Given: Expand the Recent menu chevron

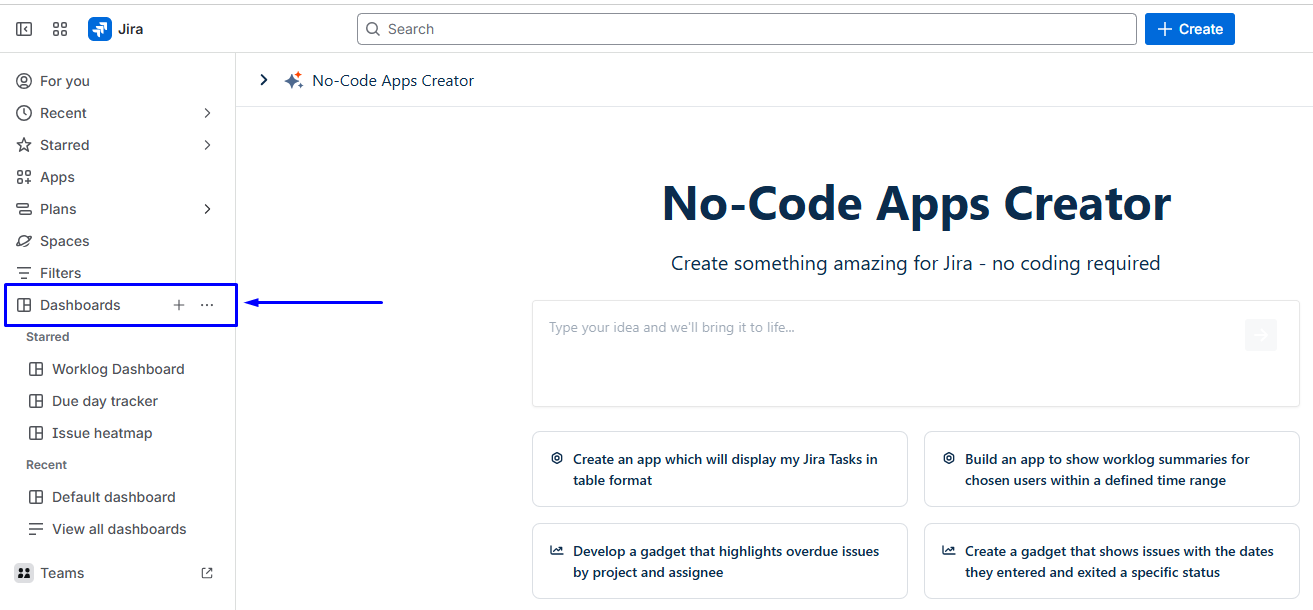Looking at the screenshot, I should tap(207, 113).
